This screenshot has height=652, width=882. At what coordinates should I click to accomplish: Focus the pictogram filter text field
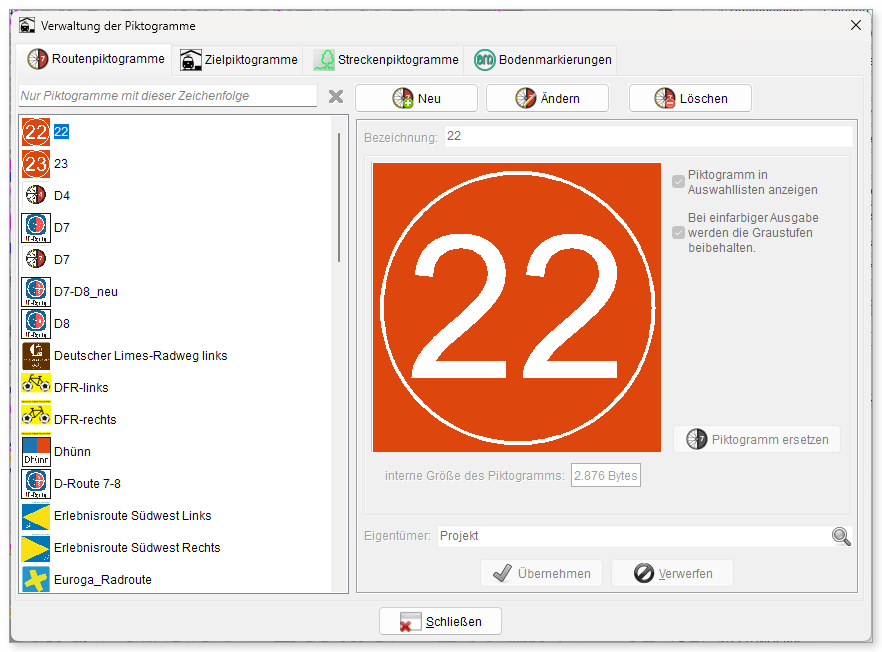point(168,96)
